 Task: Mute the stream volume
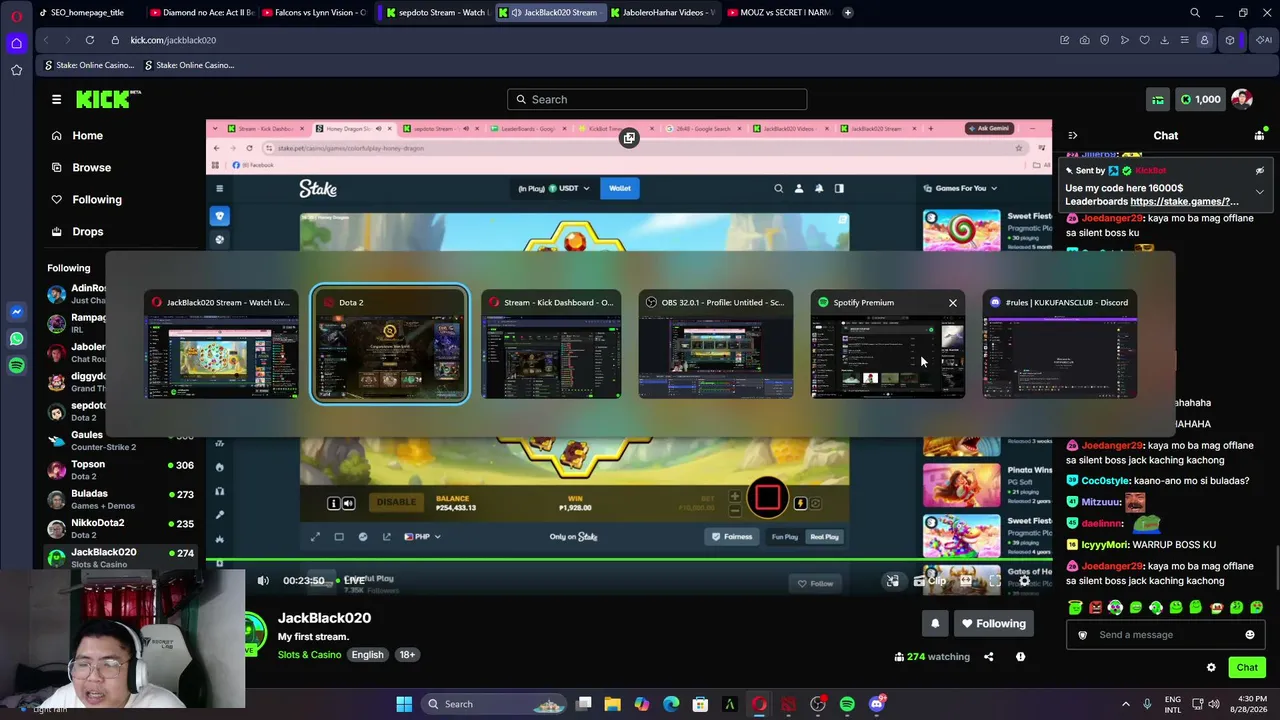[263, 580]
